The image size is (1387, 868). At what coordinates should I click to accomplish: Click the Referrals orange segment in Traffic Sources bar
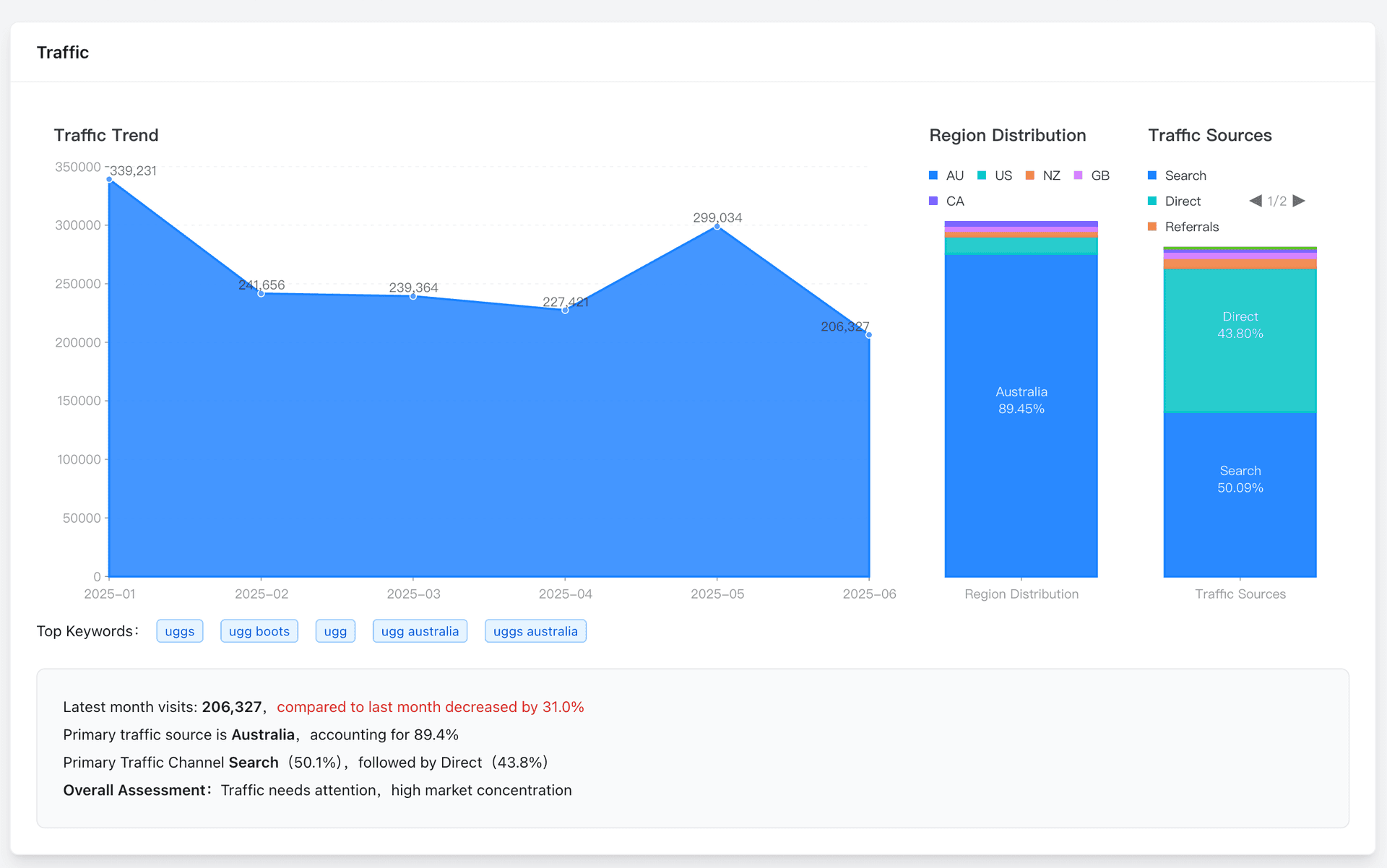1240,264
